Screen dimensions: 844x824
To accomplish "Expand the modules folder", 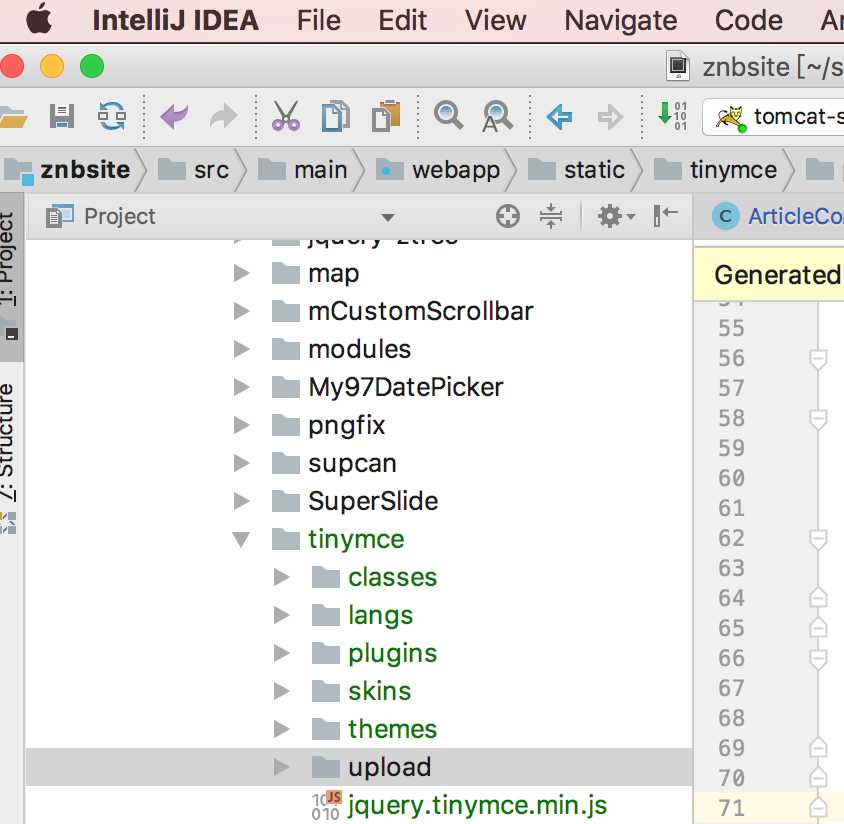I will [x=242, y=349].
